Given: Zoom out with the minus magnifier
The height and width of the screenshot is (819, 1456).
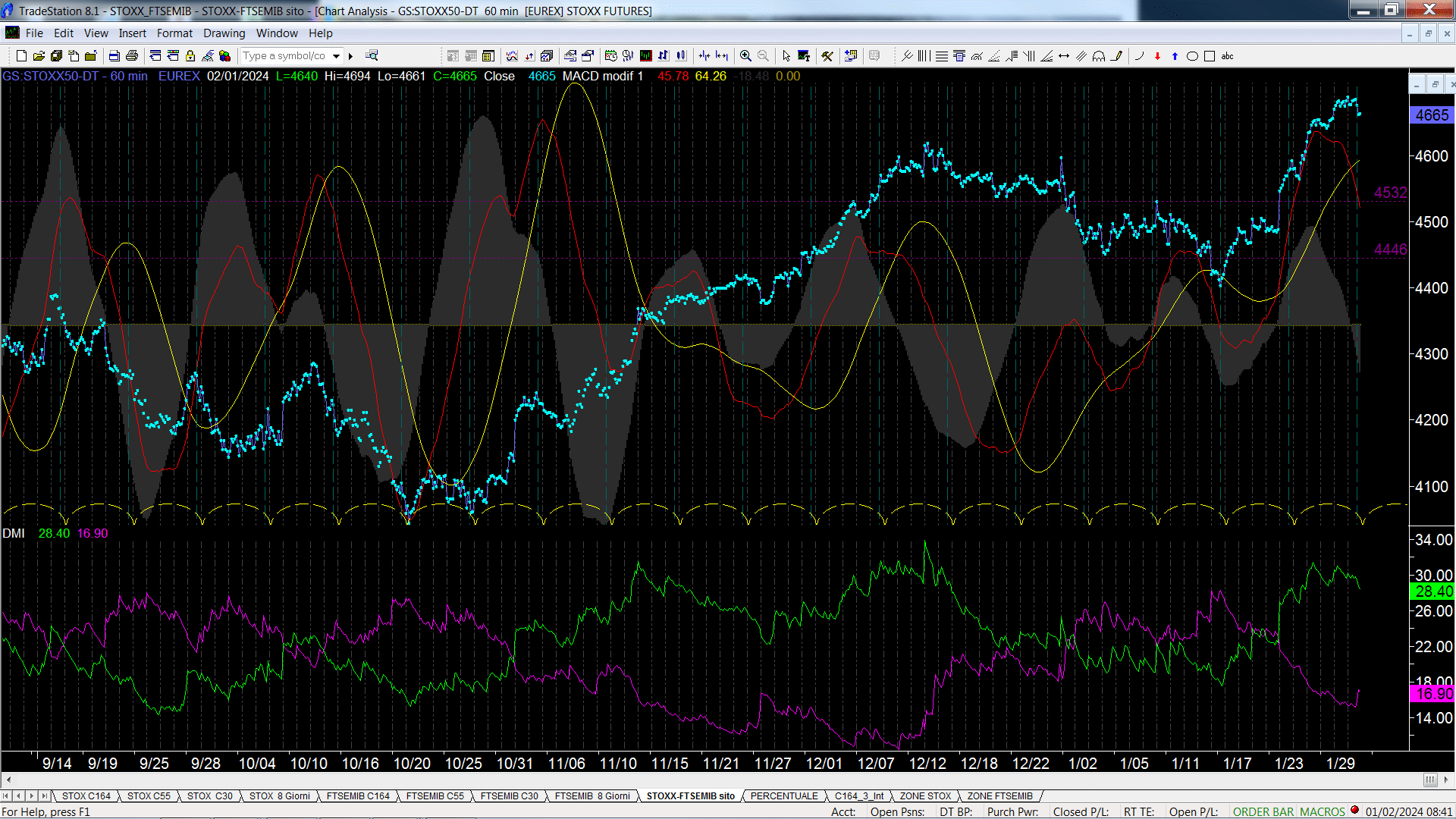Looking at the screenshot, I should click(763, 56).
